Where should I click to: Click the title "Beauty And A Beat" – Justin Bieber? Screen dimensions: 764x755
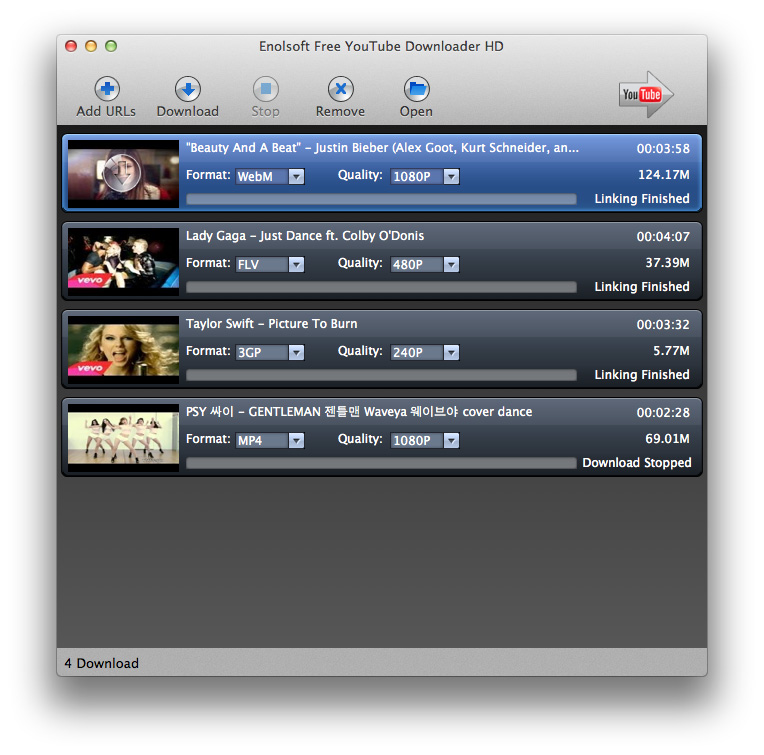pos(382,148)
